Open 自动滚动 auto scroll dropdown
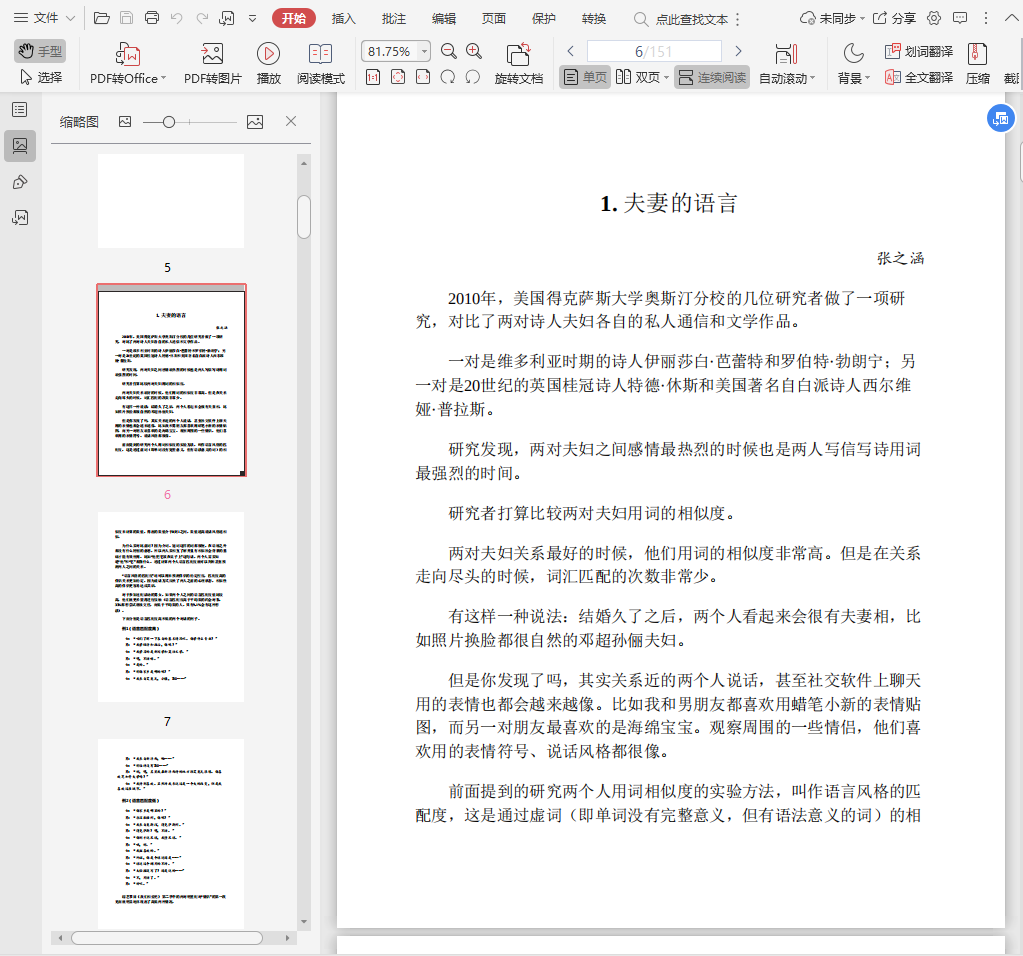The height and width of the screenshot is (956, 1023). click(x=787, y=63)
